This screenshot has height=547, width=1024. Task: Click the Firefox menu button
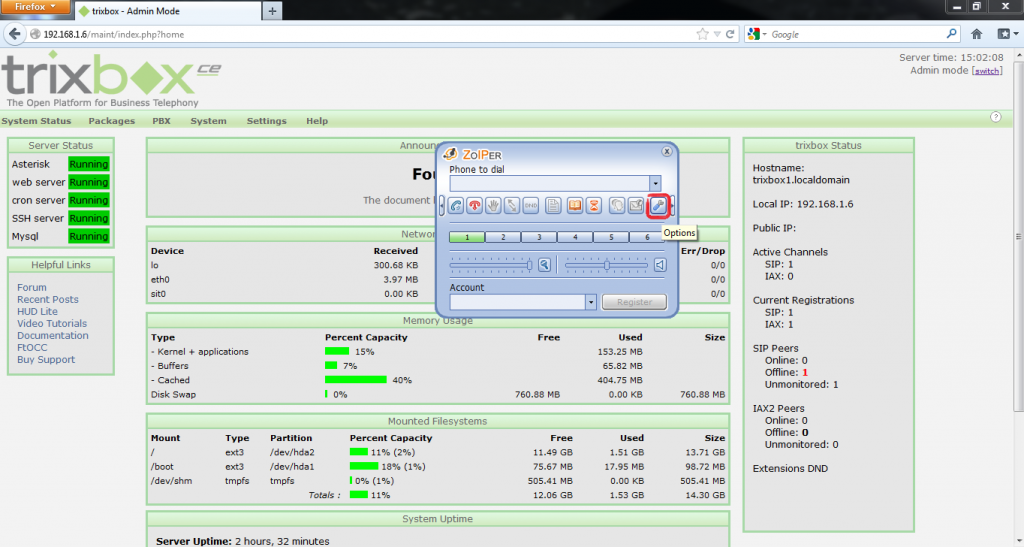point(35,7)
